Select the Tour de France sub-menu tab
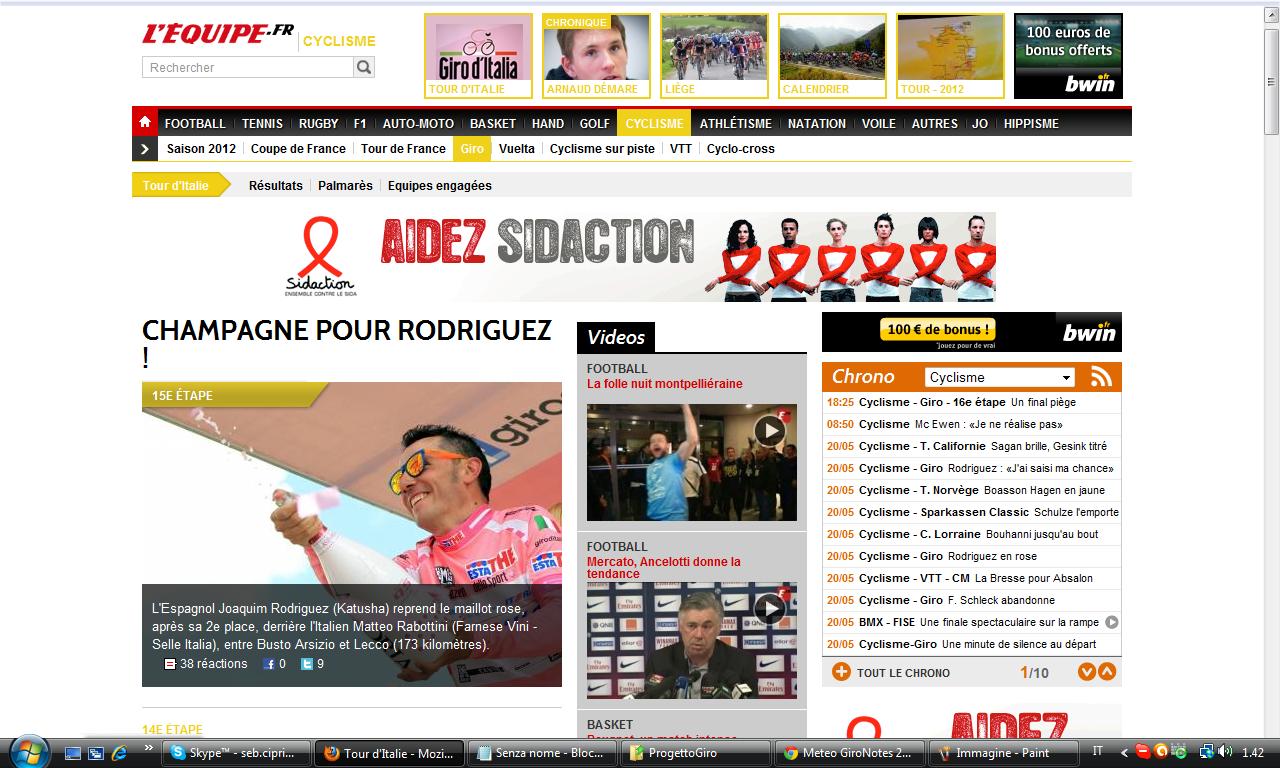 403,149
